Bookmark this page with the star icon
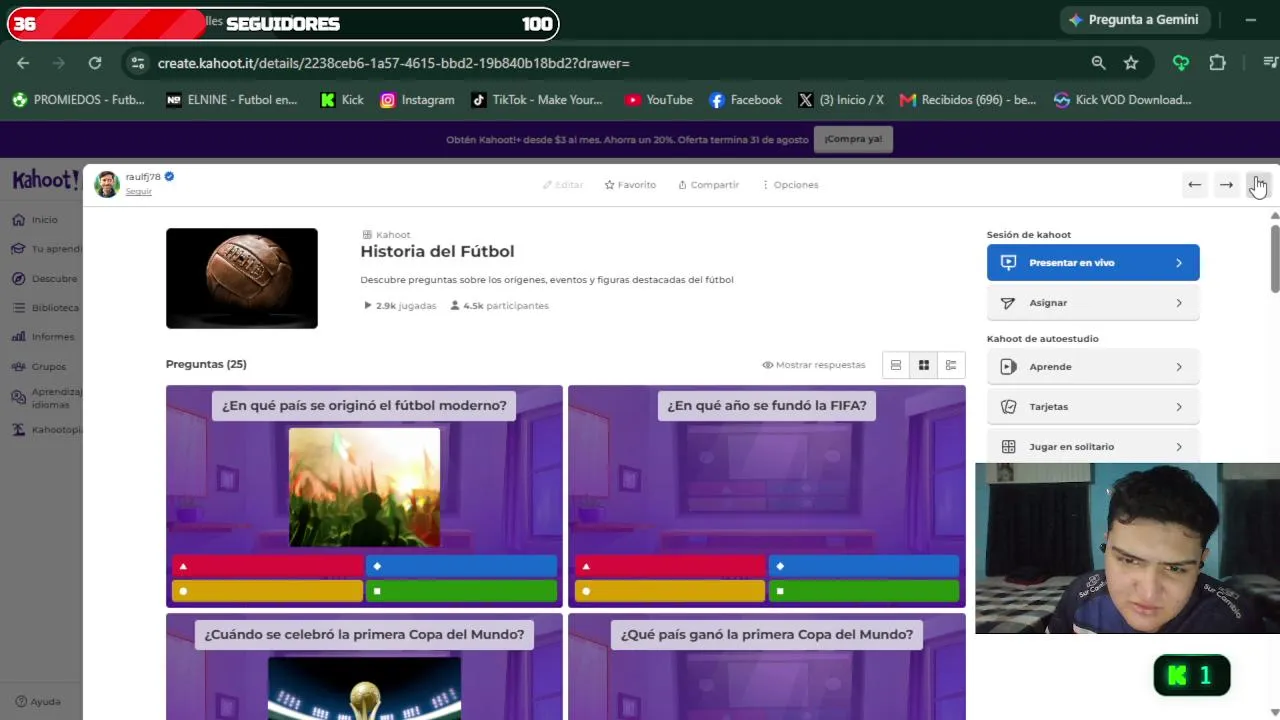 click(1131, 63)
